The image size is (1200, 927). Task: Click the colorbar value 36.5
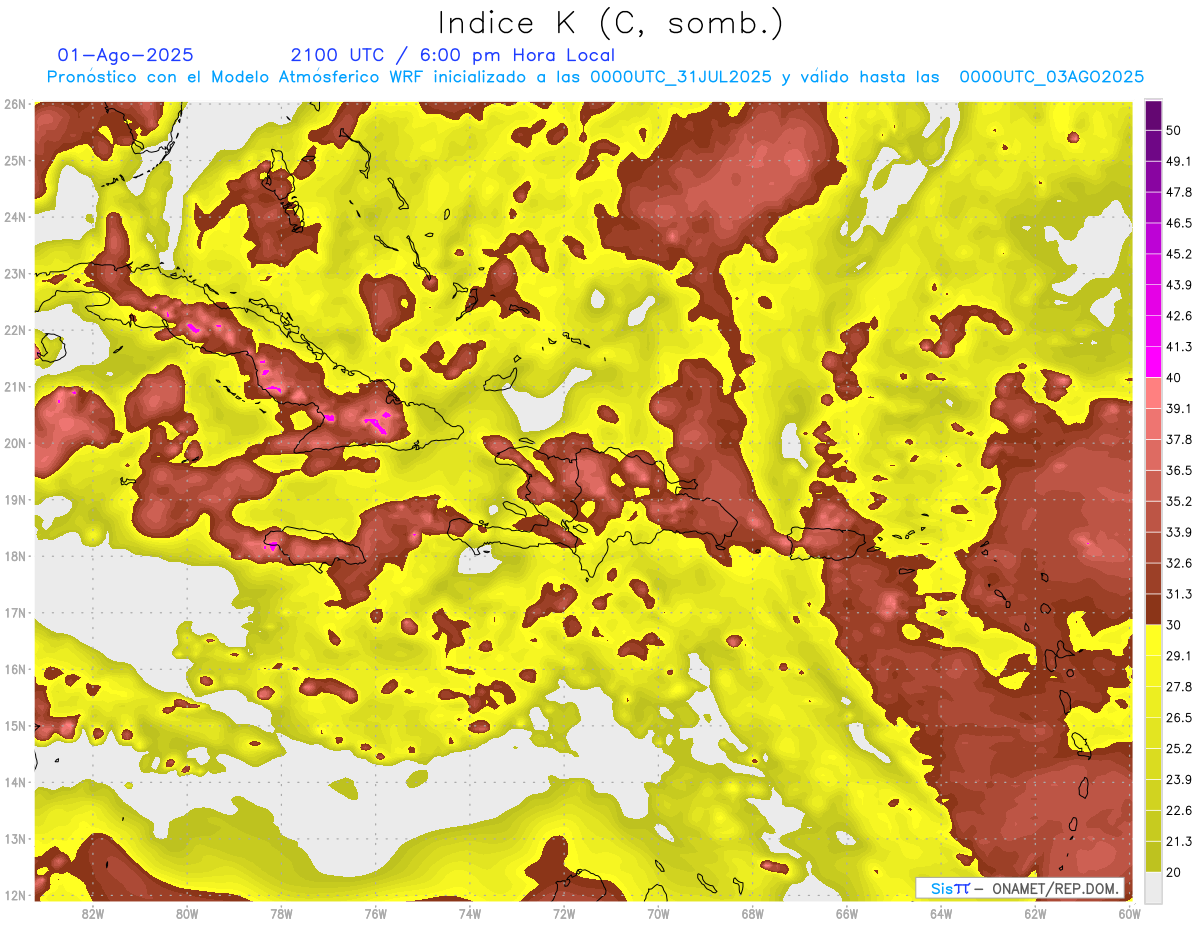[1179, 470]
